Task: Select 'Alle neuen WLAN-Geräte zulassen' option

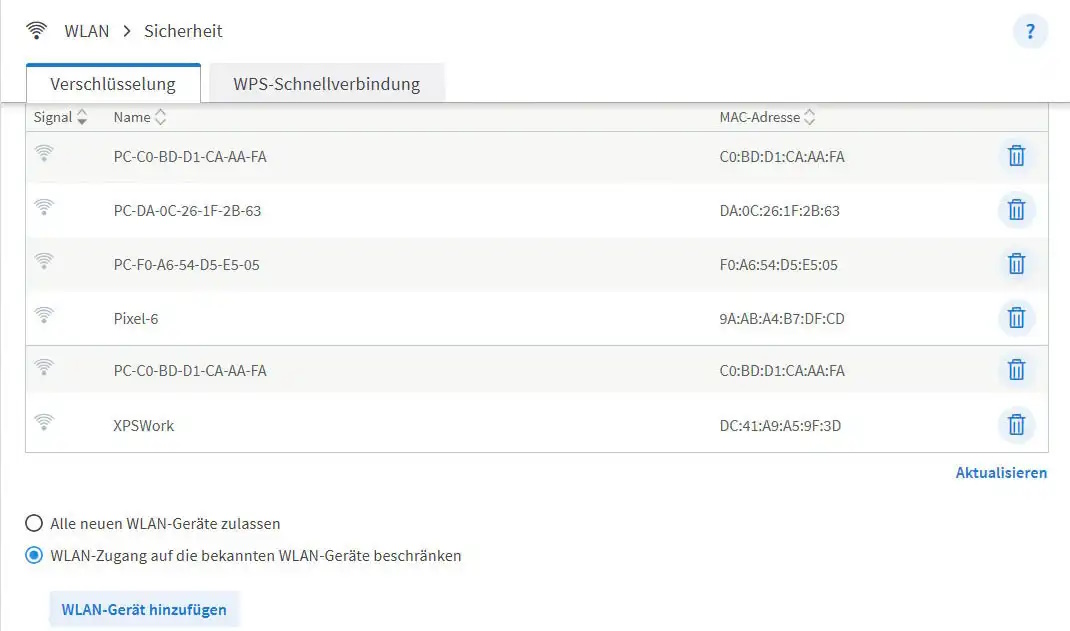Action: (35, 523)
